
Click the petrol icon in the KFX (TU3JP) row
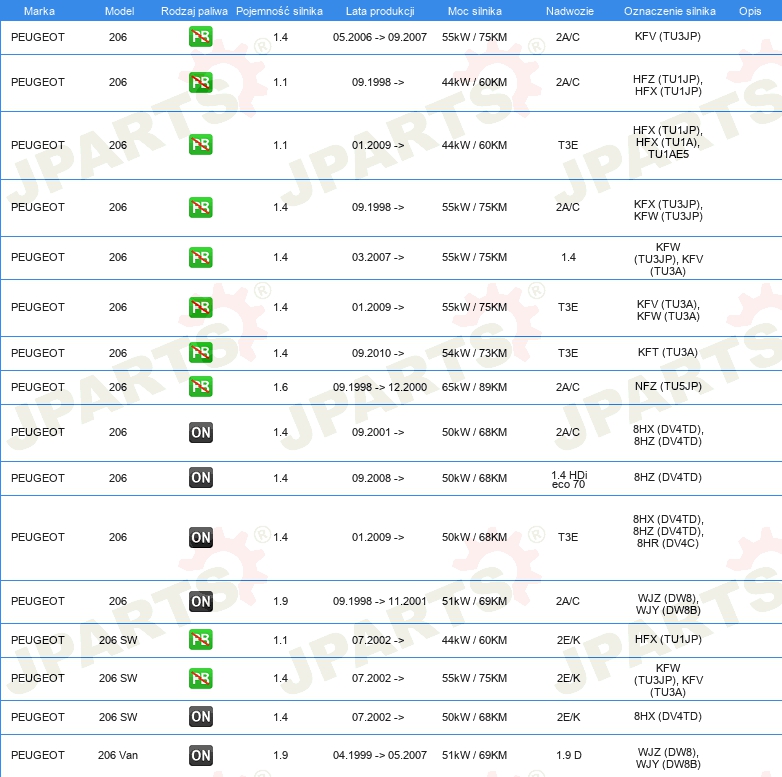pos(200,207)
